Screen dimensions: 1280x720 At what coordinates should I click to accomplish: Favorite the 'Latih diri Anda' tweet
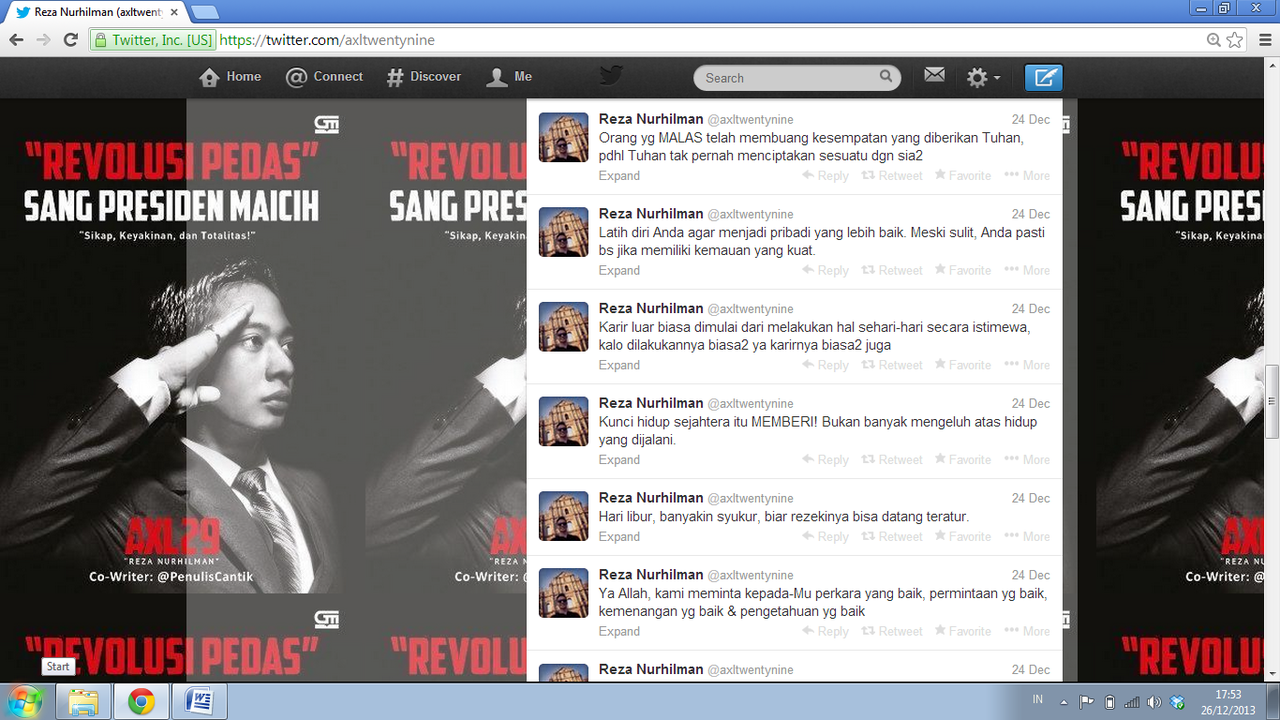[x=962, y=271]
